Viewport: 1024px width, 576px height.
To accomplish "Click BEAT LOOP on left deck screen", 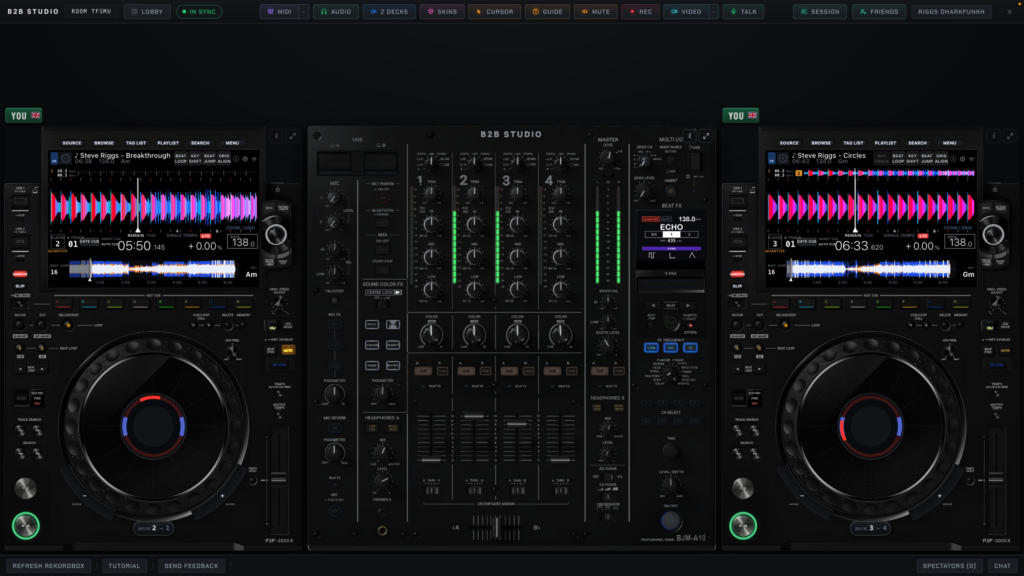I will [181, 159].
